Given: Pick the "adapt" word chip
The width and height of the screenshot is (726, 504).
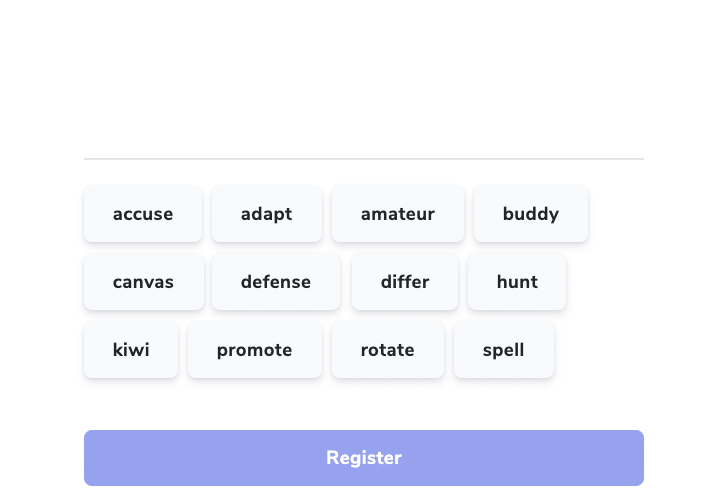Looking at the screenshot, I should pyautogui.click(x=267, y=214).
